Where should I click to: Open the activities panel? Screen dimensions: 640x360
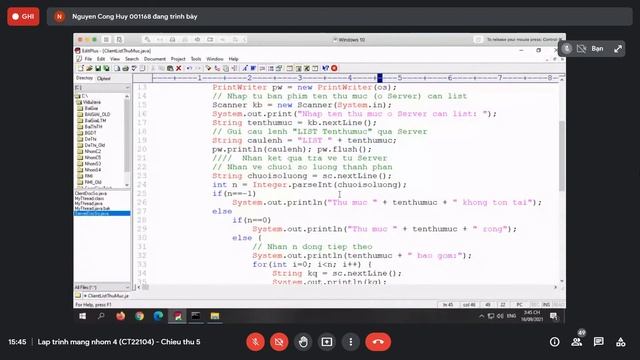[x=621, y=342]
